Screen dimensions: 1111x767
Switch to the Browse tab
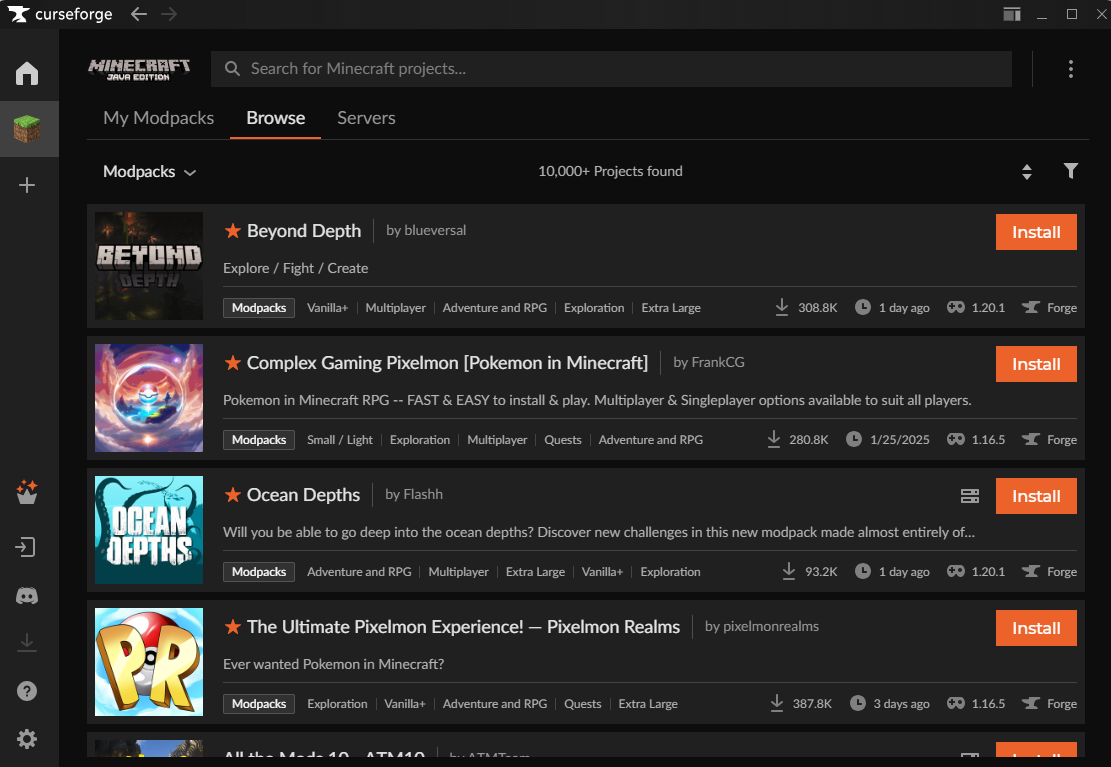[276, 118]
